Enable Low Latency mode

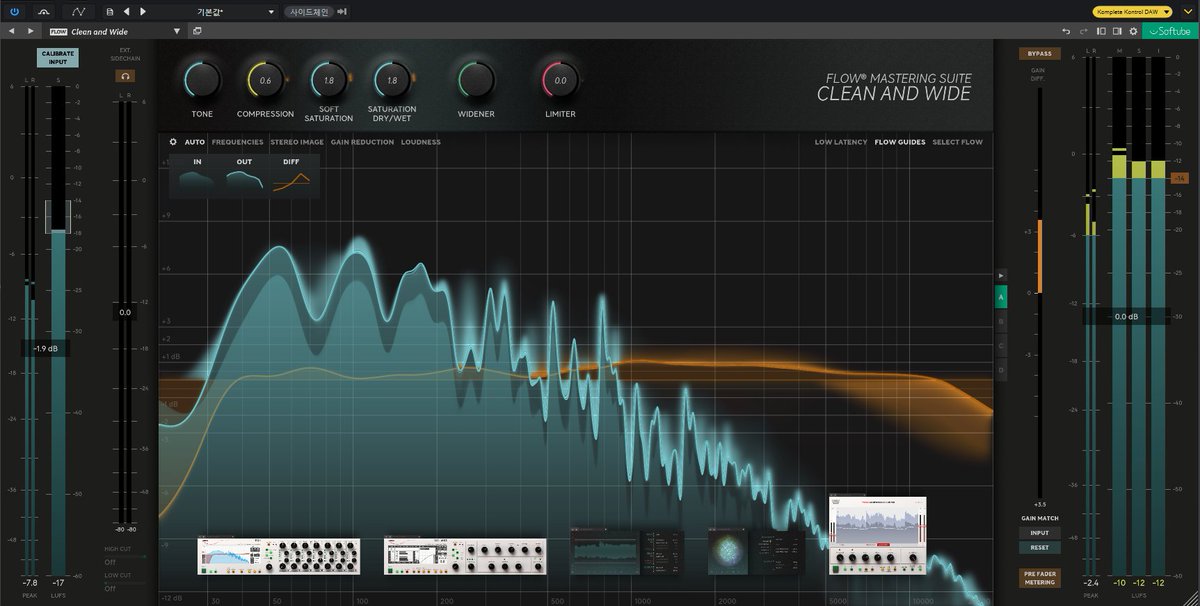841,142
